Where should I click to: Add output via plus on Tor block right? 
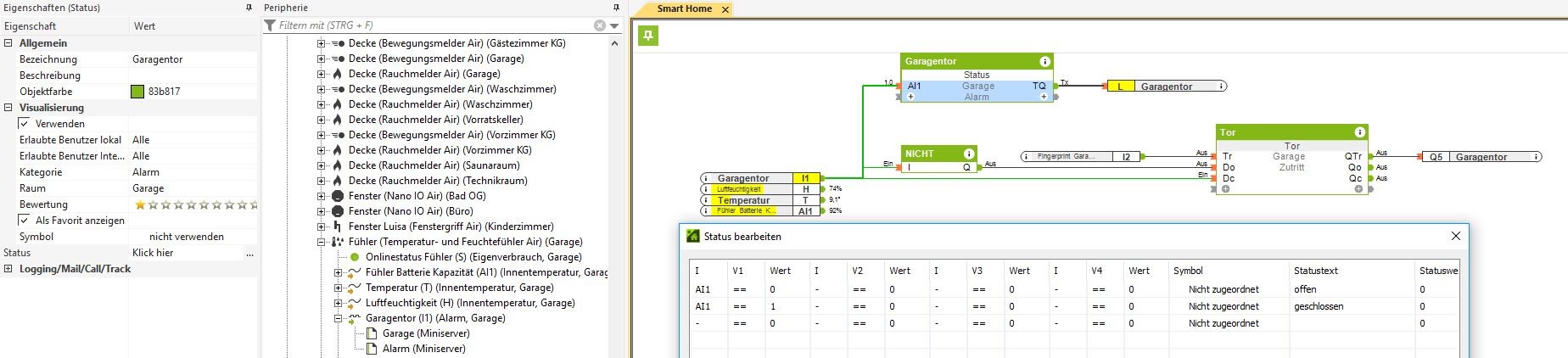(x=1358, y=189)
